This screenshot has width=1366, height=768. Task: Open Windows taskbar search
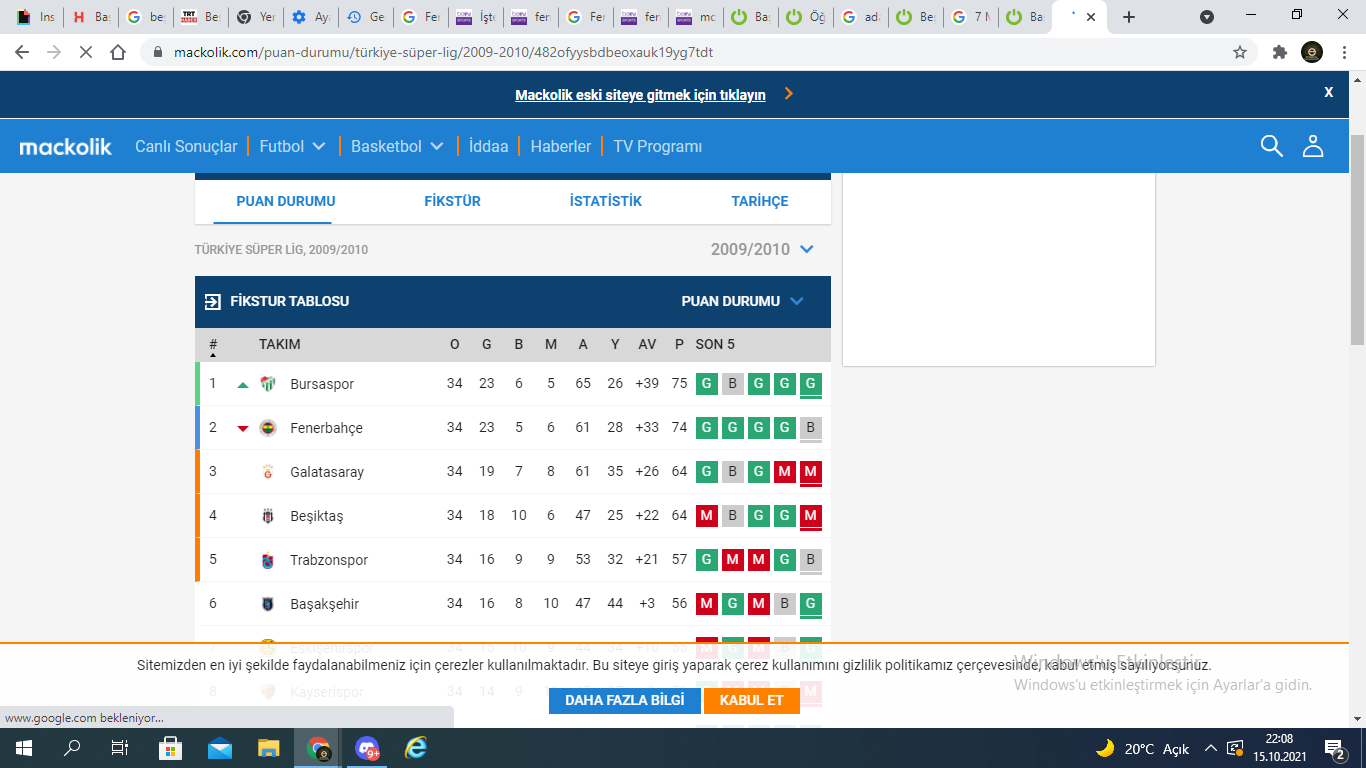72,748
